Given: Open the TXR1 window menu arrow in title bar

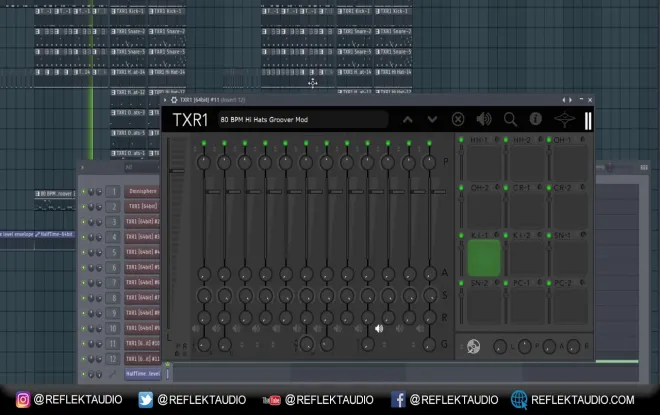Looking at the screenshot, I should (x=165, y=100).
